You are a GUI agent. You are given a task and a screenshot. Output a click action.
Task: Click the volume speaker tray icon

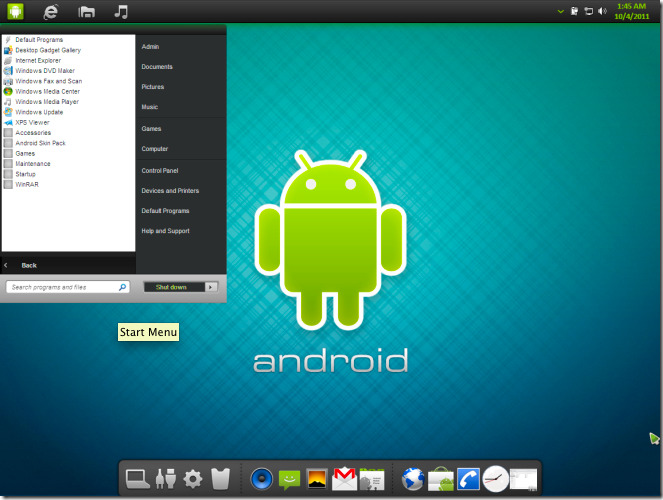point(602,11)
